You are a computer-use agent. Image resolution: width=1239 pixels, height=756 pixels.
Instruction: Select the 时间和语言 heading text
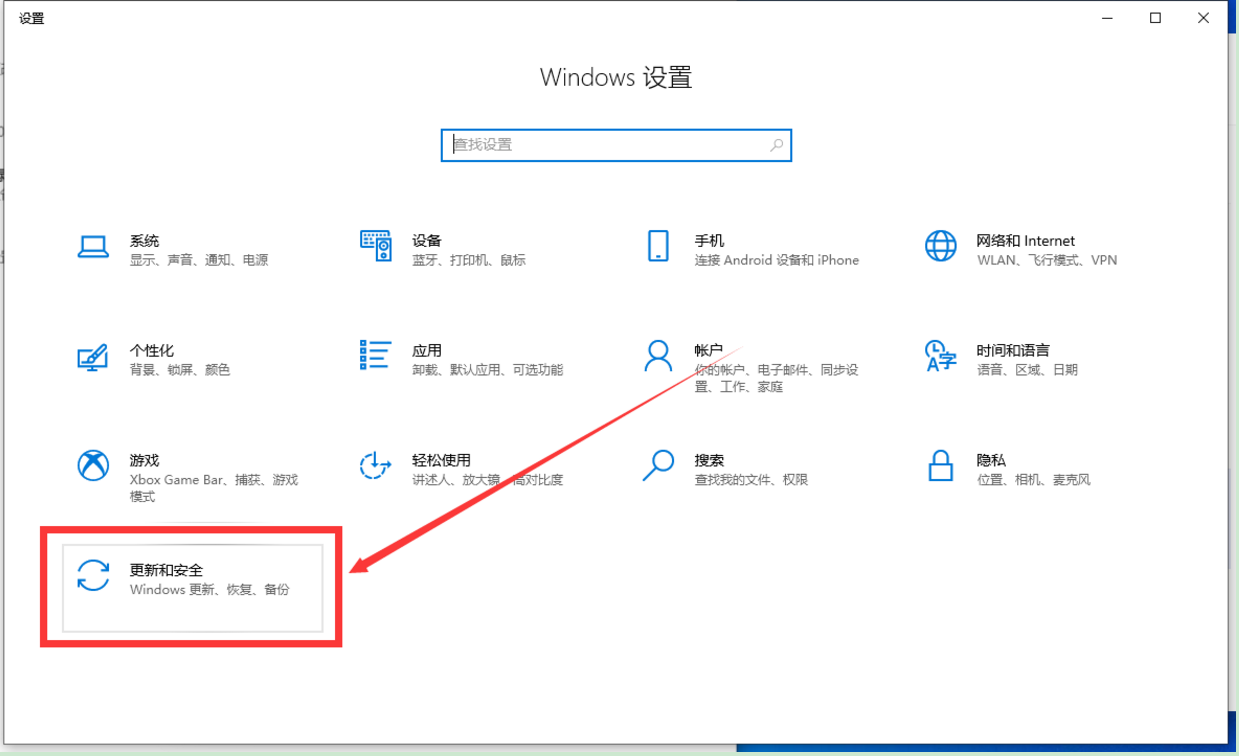pyautogui.click(x=1013, y=351)
